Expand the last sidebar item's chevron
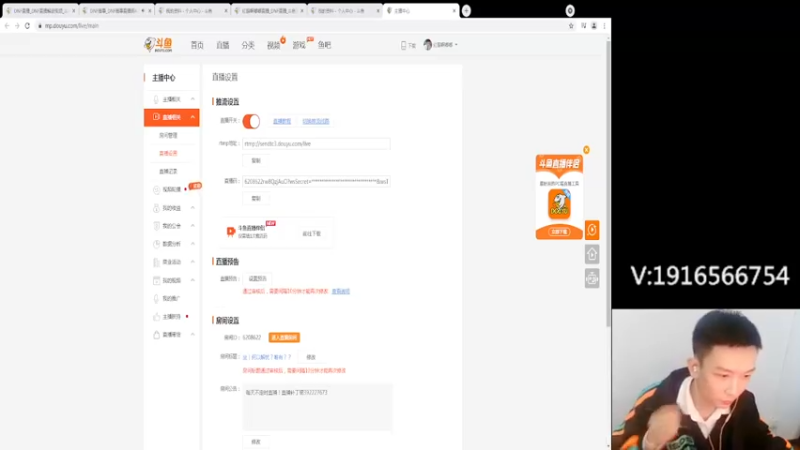800x450 pixels. (193, 335)
